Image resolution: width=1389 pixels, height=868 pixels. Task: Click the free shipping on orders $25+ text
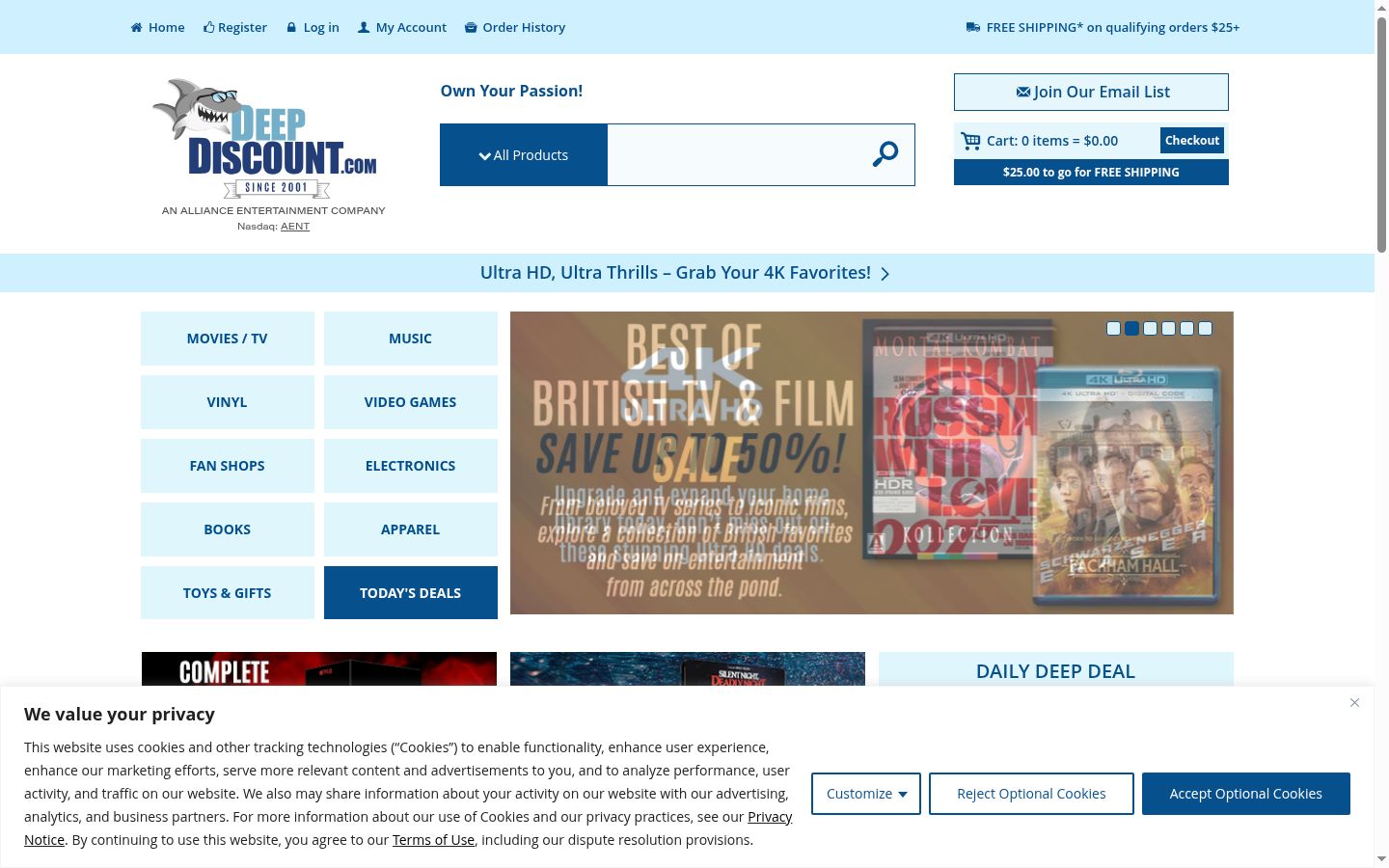1113,27
